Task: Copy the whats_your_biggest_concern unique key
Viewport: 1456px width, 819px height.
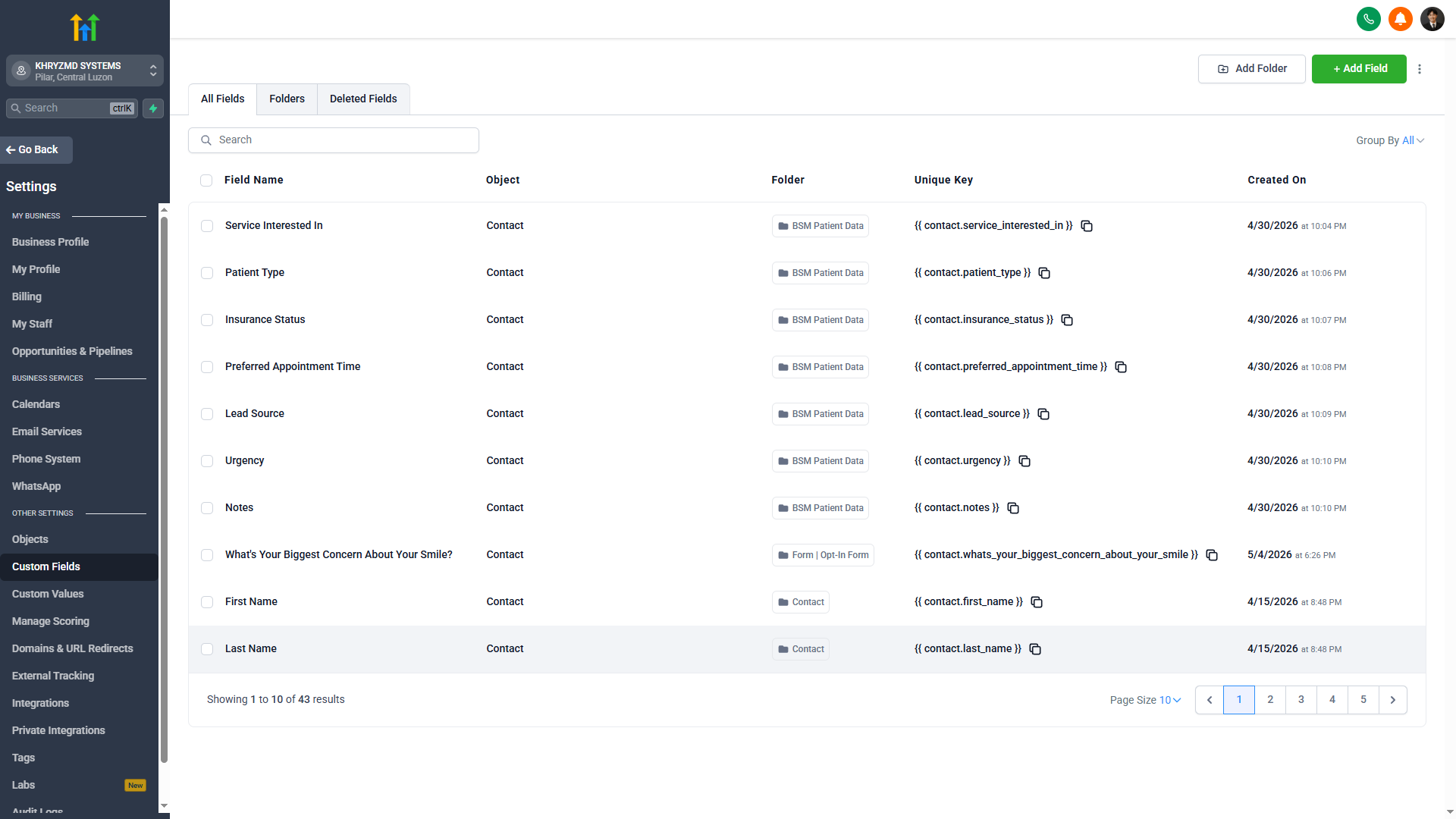Action: coord(1212,555)
